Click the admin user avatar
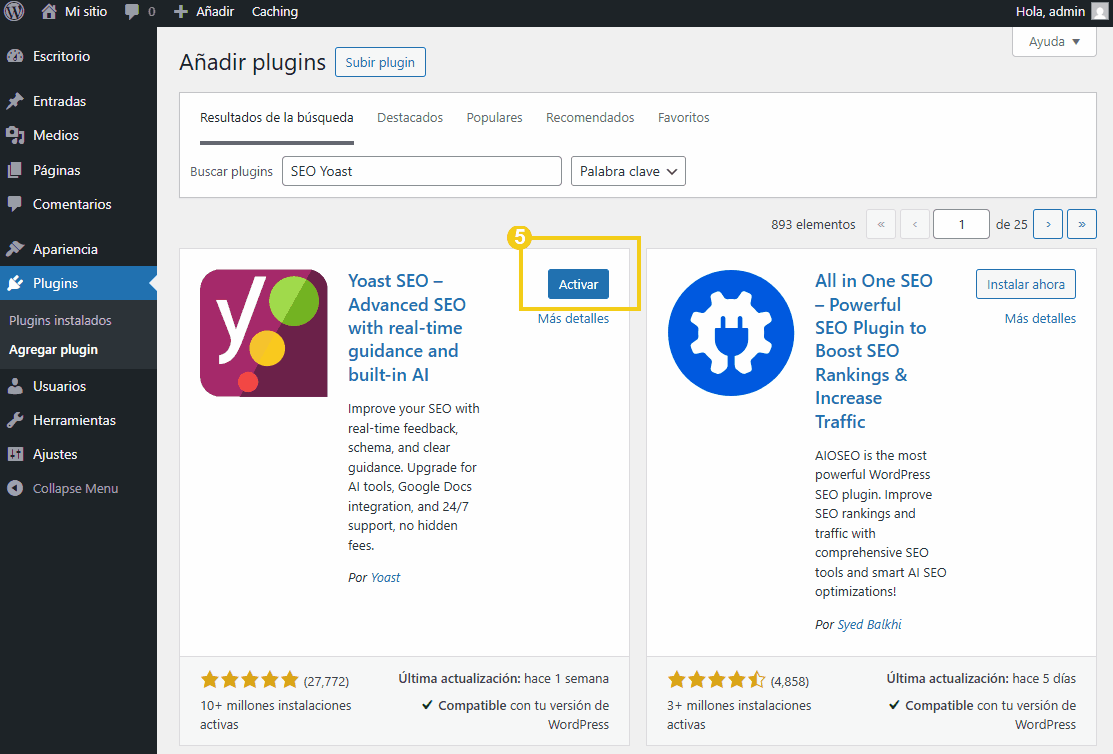The height and width of the screenshot is (754, 1113). [1099, 12]
